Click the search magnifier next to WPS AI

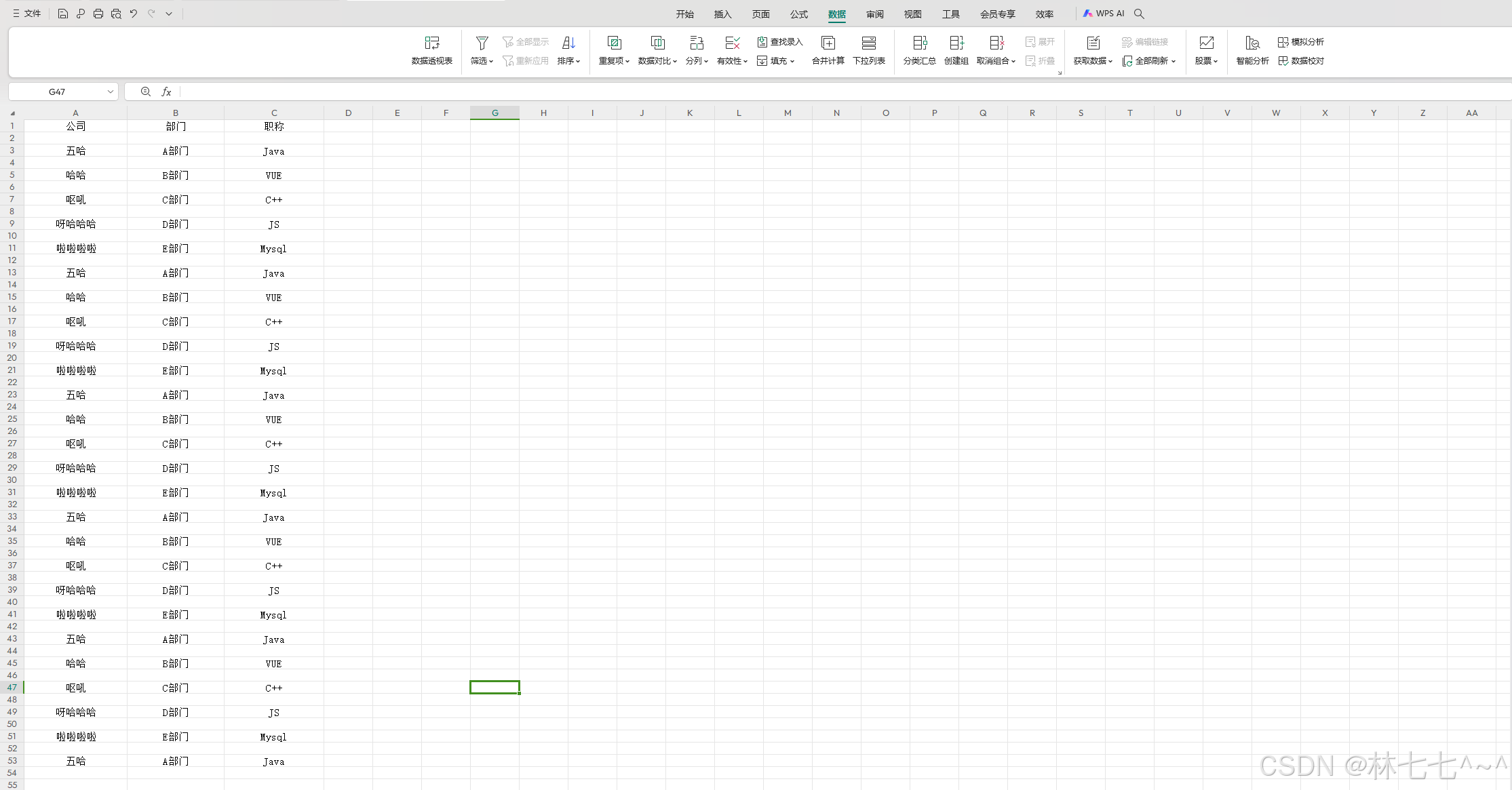tap(1139, 14)
